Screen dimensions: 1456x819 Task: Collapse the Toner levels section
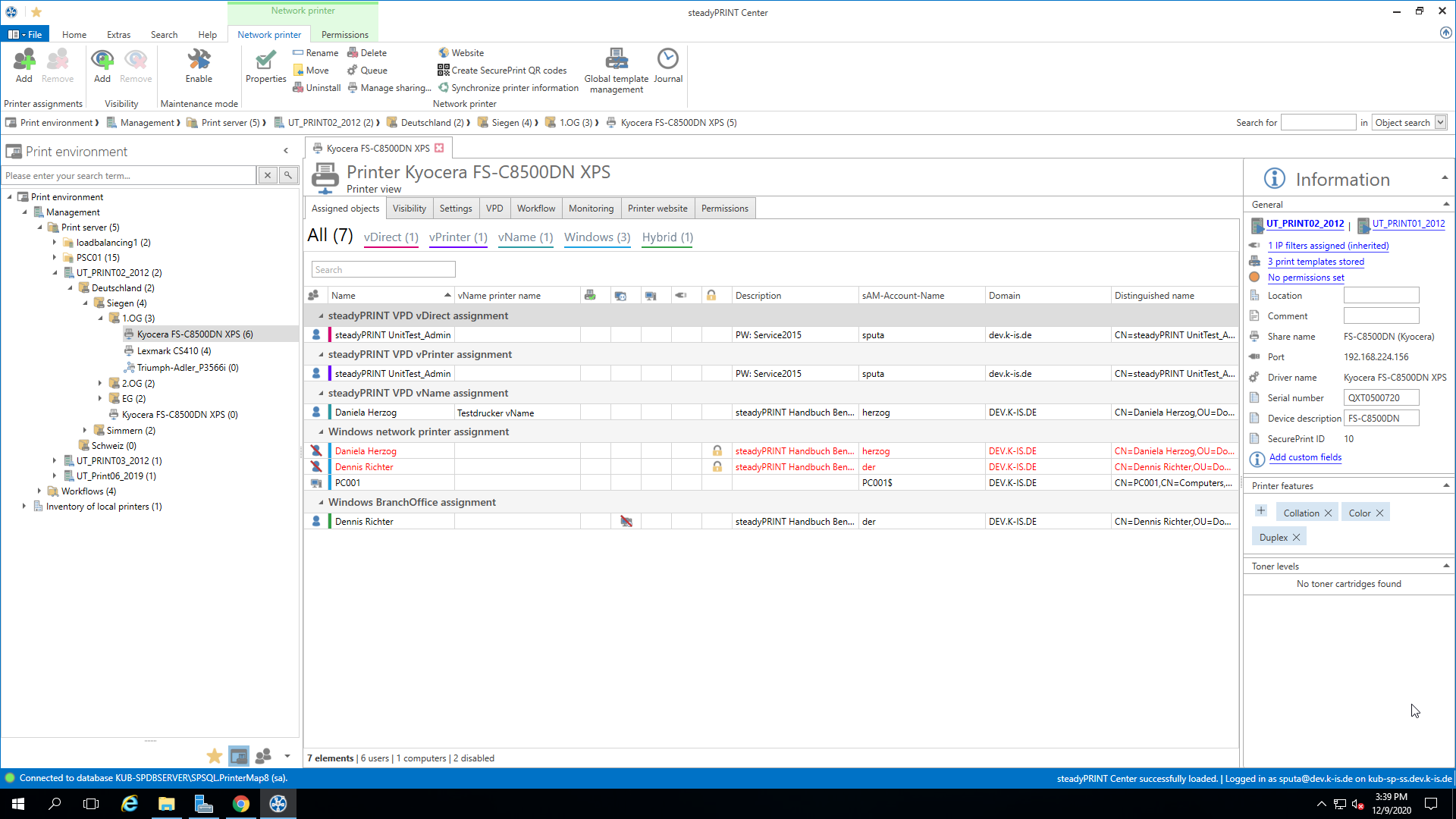pyautogui.click(x=1445, y=566)
